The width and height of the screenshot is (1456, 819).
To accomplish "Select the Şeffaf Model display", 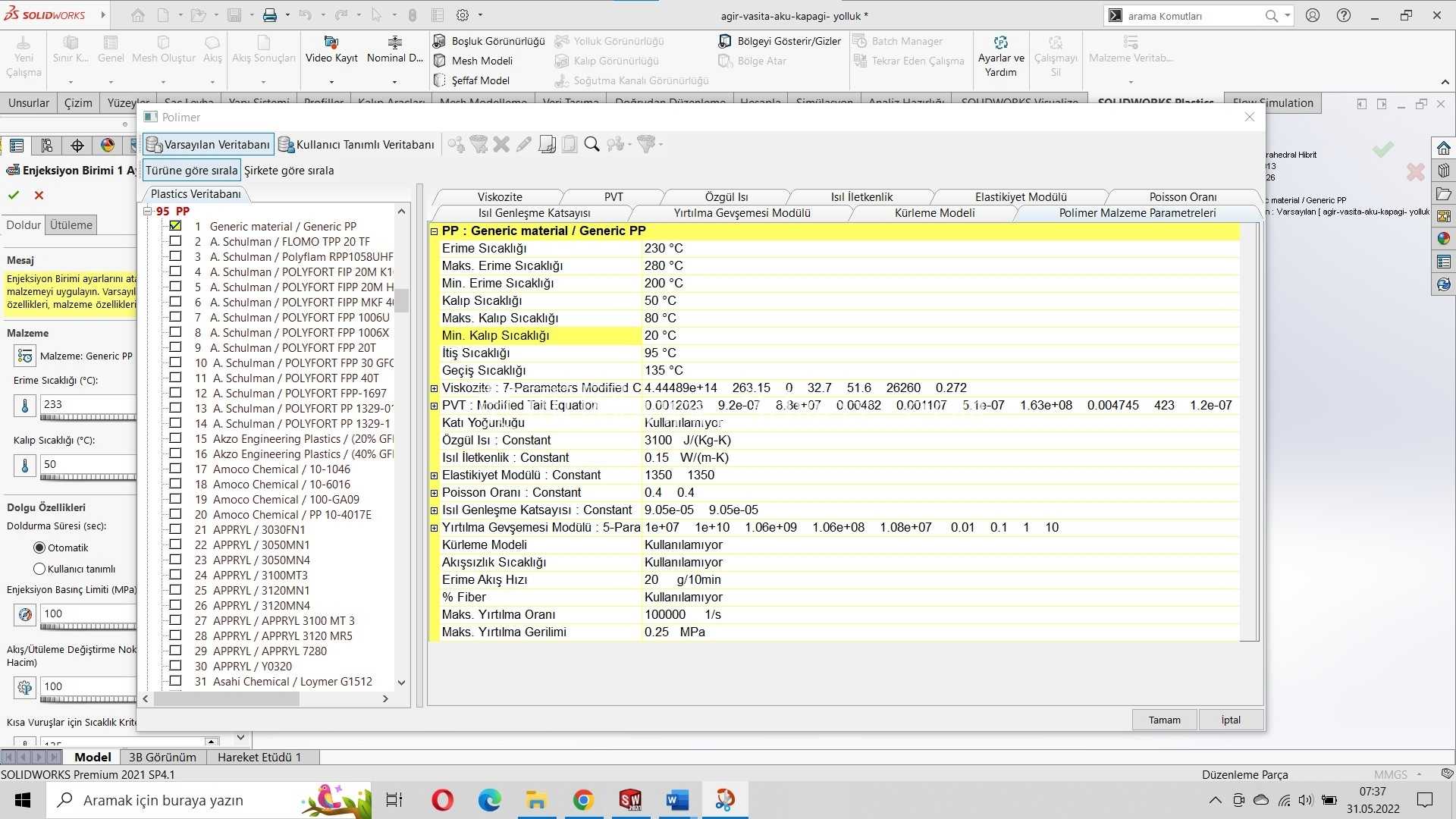I will pyautogui.click(x=472, y=80).
